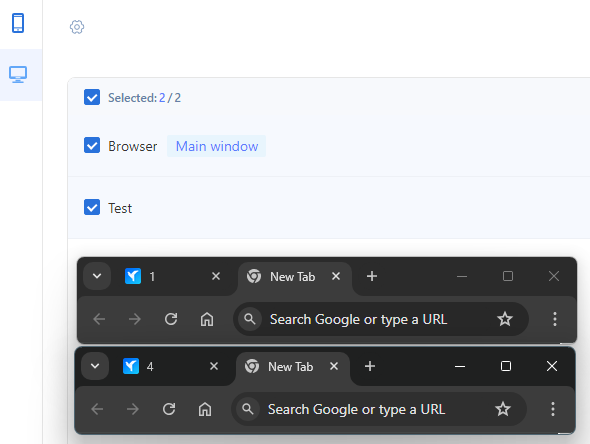
Task: Toggle the Selected 2/2 select-all checkbox
Action: coord(92,97)
